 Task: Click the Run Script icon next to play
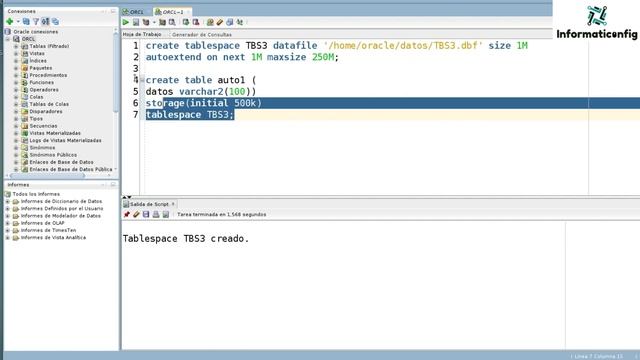coord(136,22)
